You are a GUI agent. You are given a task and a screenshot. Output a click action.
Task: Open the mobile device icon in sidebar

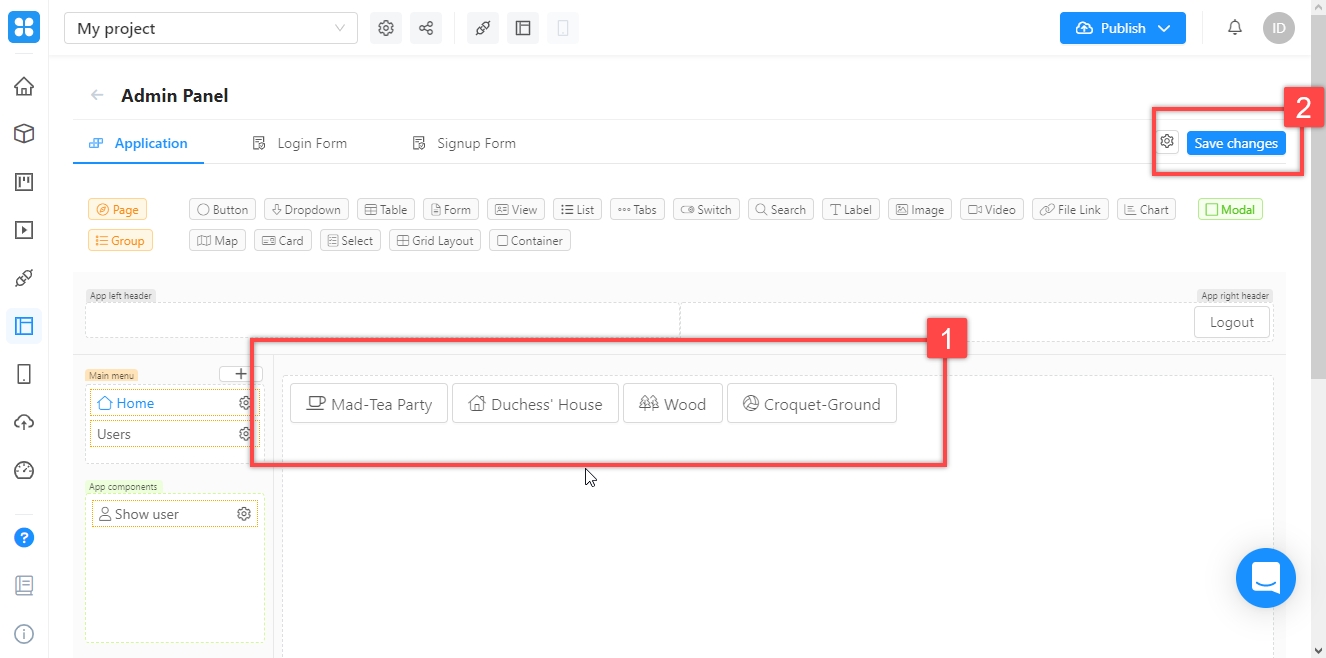(x=24, y=374)
